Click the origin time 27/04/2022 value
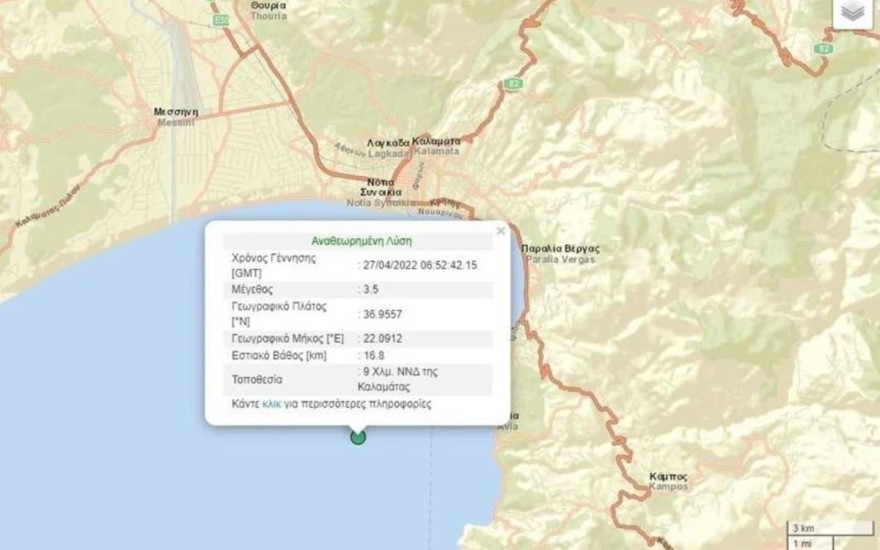The width and height of the screenshot is (880, 550). click(420, 265)
